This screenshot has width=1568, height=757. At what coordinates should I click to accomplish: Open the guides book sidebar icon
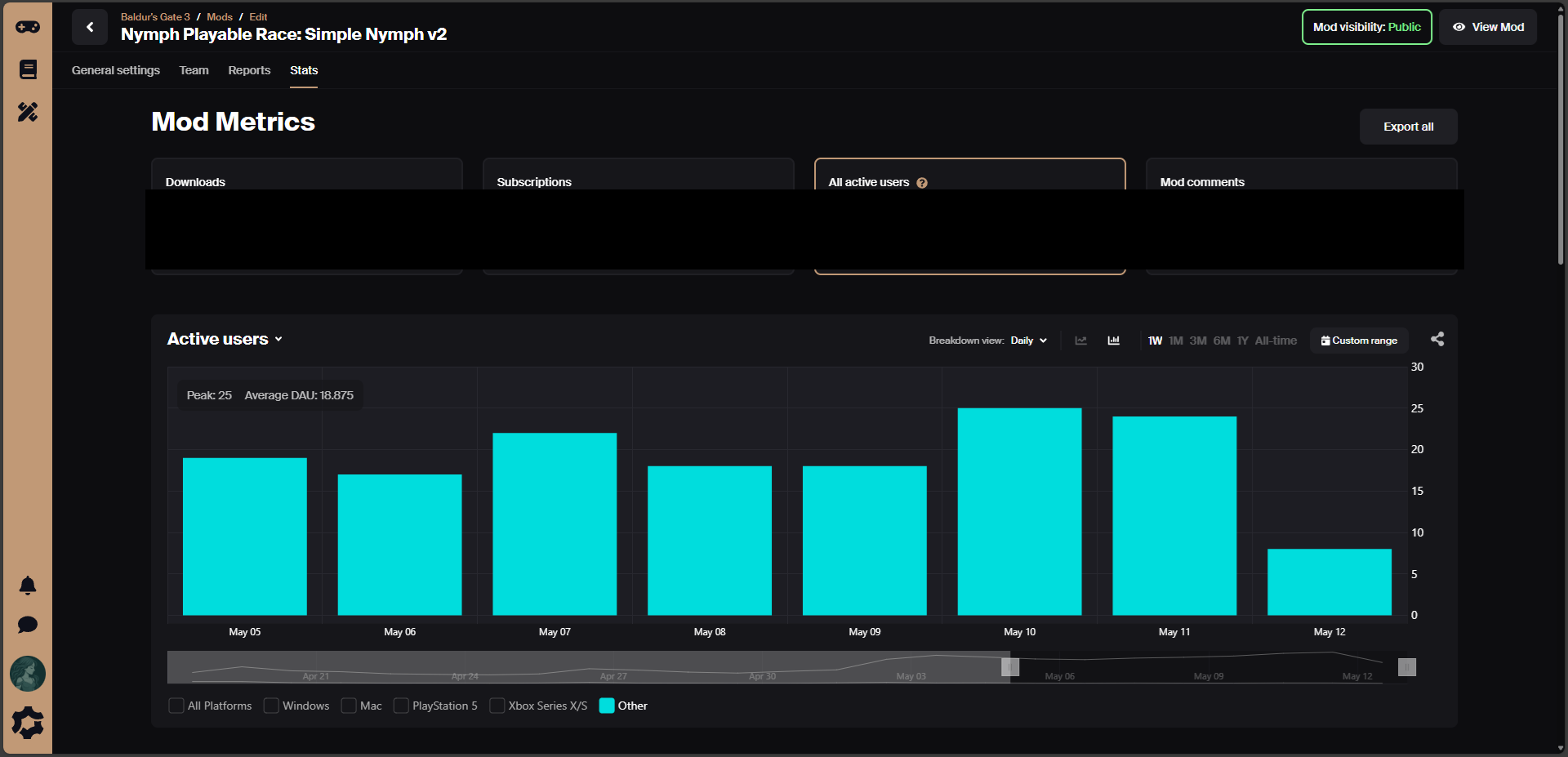pos(28,69)
